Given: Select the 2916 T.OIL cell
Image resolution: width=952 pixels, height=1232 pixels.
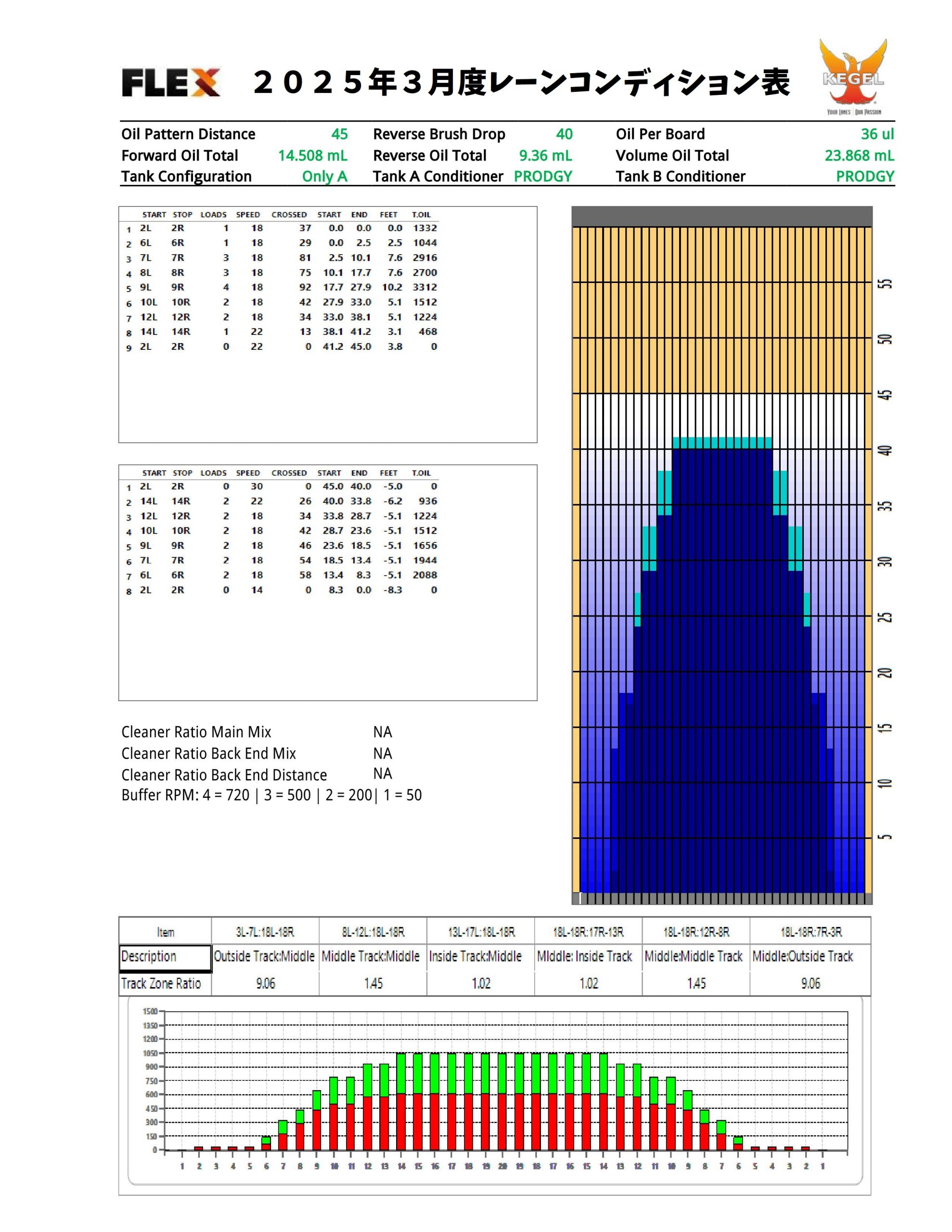Looking at the screenshot, I should click(x=425, y=258).
